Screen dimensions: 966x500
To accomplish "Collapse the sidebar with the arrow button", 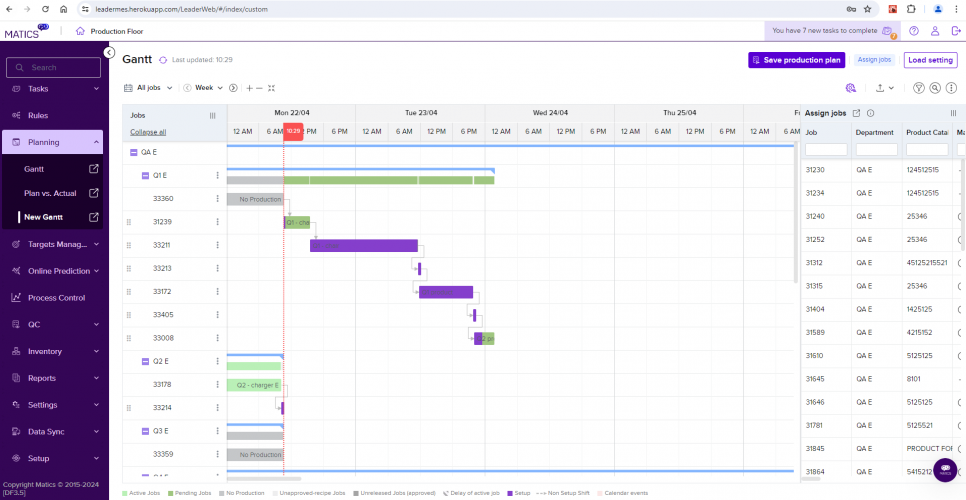I will pos(109,52).
